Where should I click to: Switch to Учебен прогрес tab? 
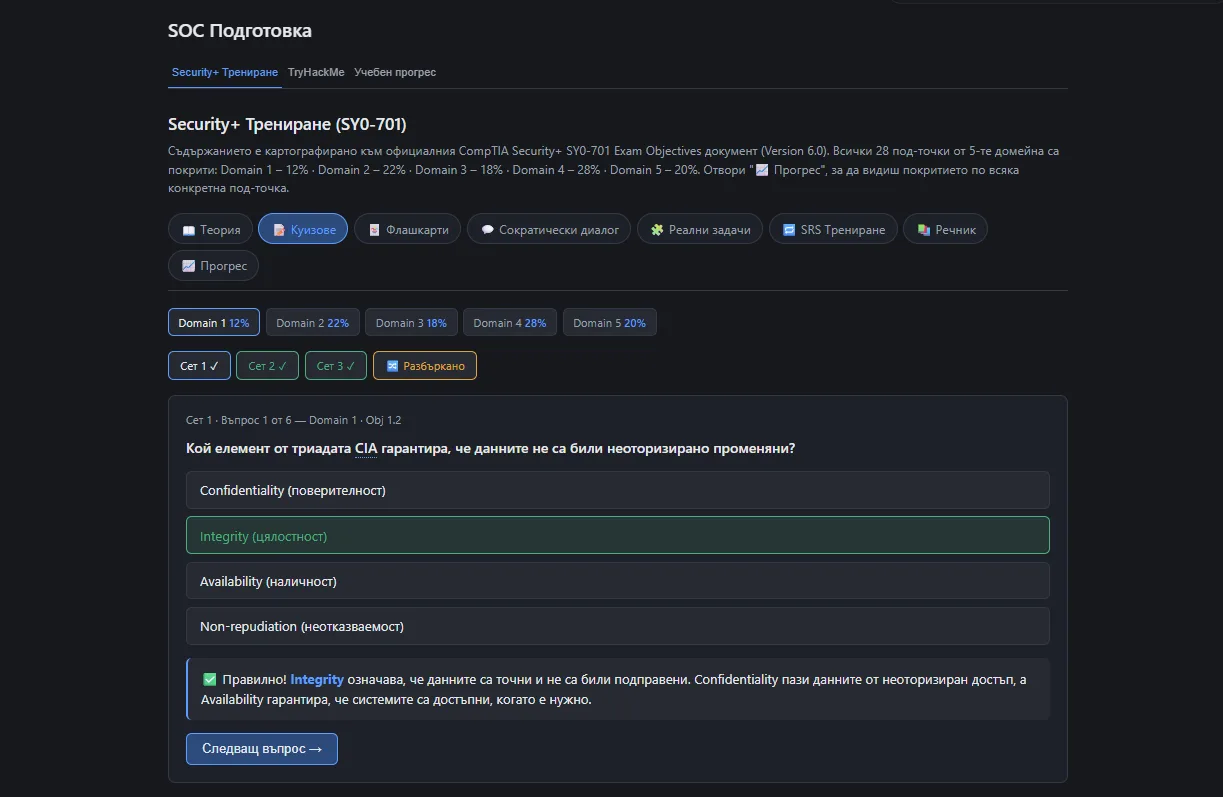click(395, 72)
